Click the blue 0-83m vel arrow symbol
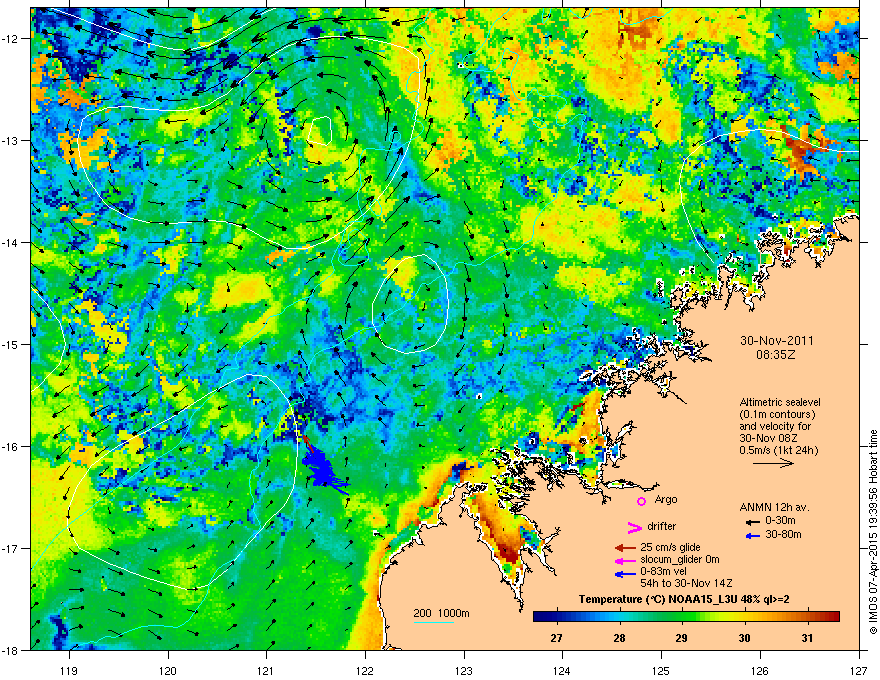 tap(625, 574)
